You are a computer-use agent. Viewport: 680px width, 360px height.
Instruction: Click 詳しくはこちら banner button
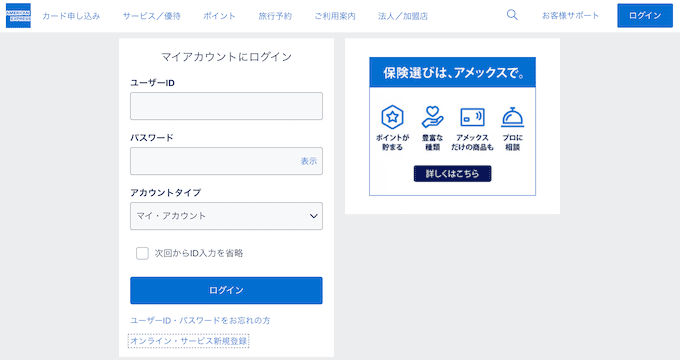pos(452,173)
